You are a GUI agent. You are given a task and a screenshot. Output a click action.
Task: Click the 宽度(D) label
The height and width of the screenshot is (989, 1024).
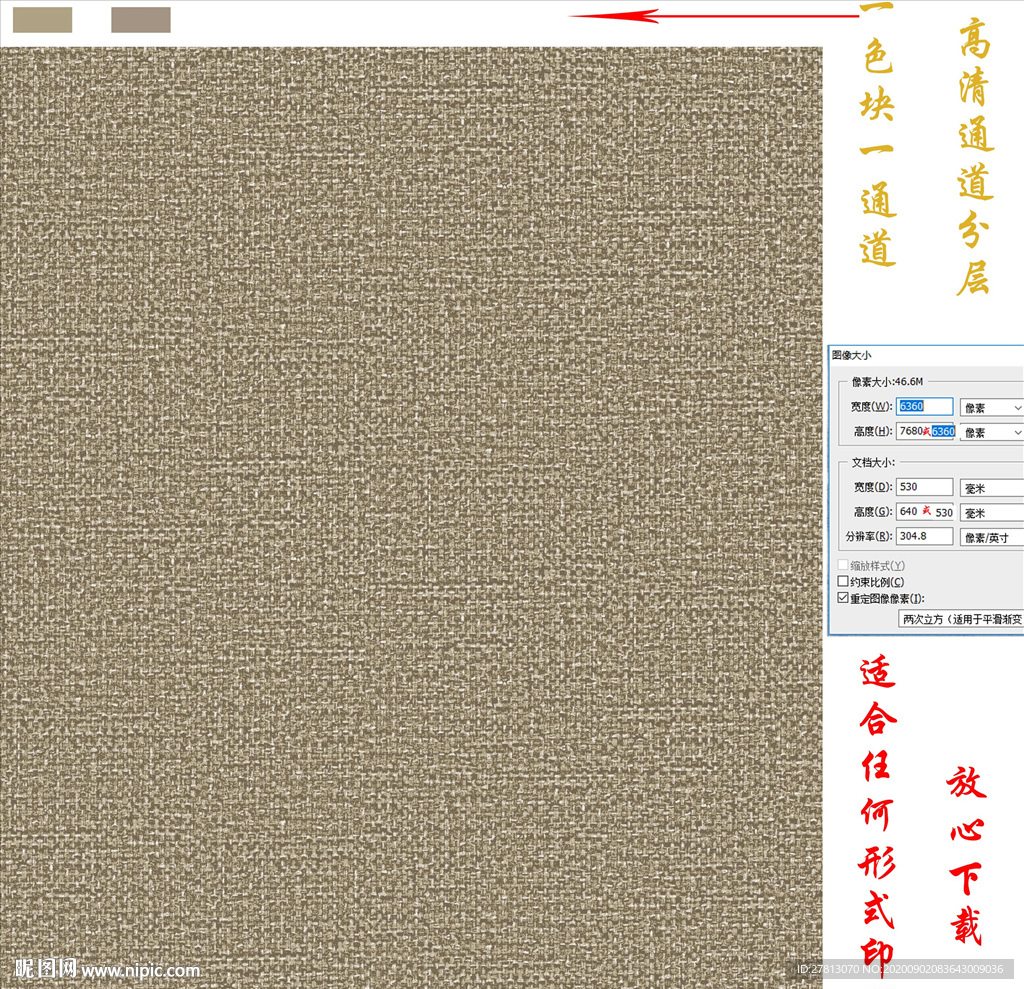click(x=873, y=487)
